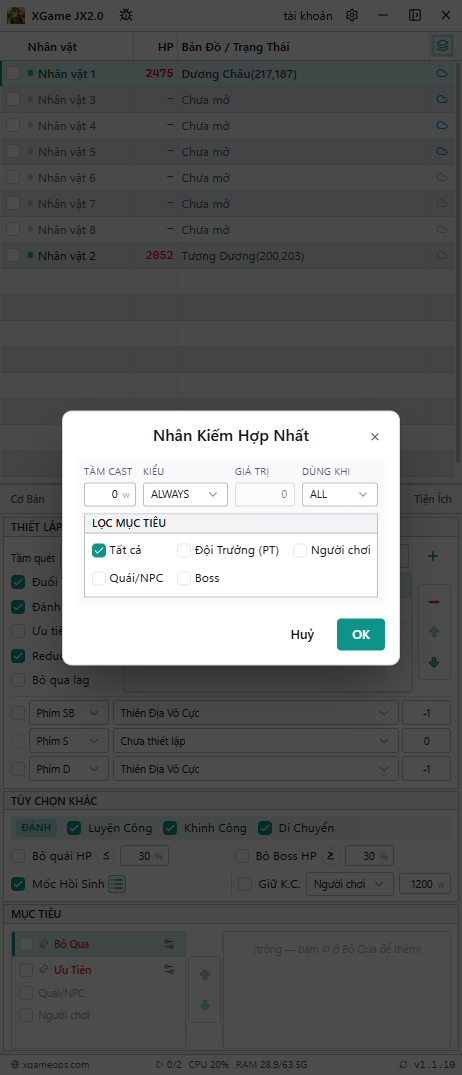
Task: Close the Nhân Kiếm Hợp Nhất dialog
Action: (375, 437)
